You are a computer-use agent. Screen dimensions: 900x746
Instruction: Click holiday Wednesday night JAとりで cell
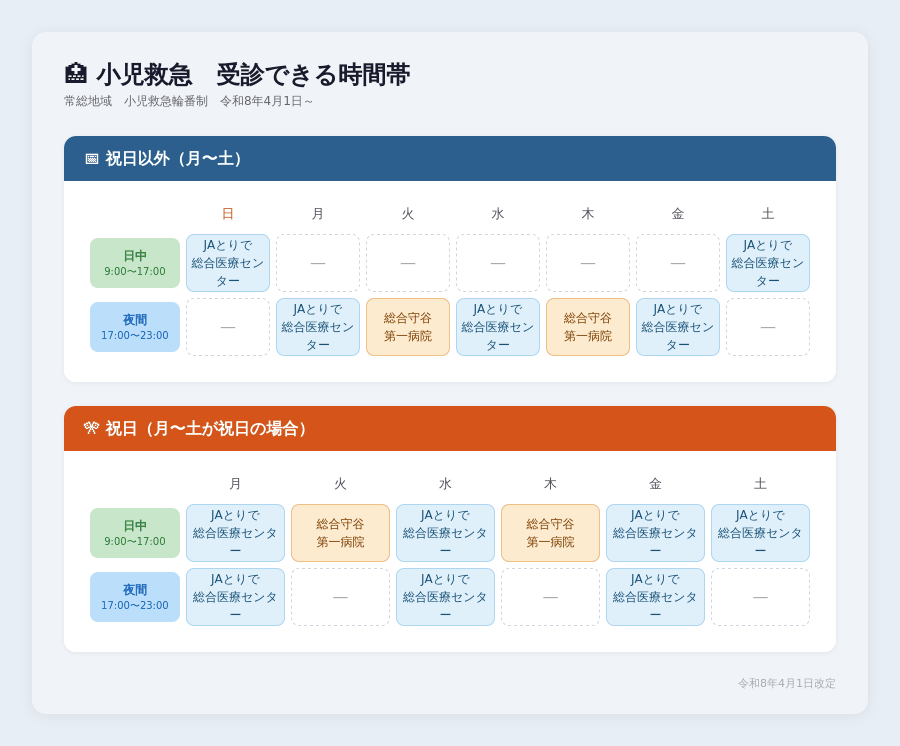point(445,597)
